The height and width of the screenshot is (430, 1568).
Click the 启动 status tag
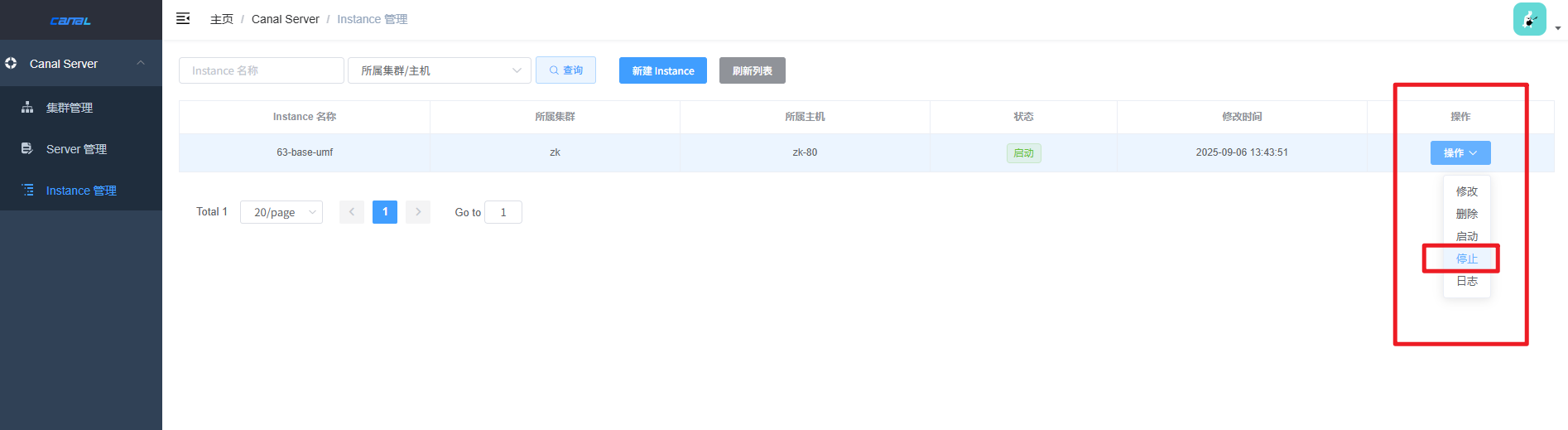(1024, 153)
